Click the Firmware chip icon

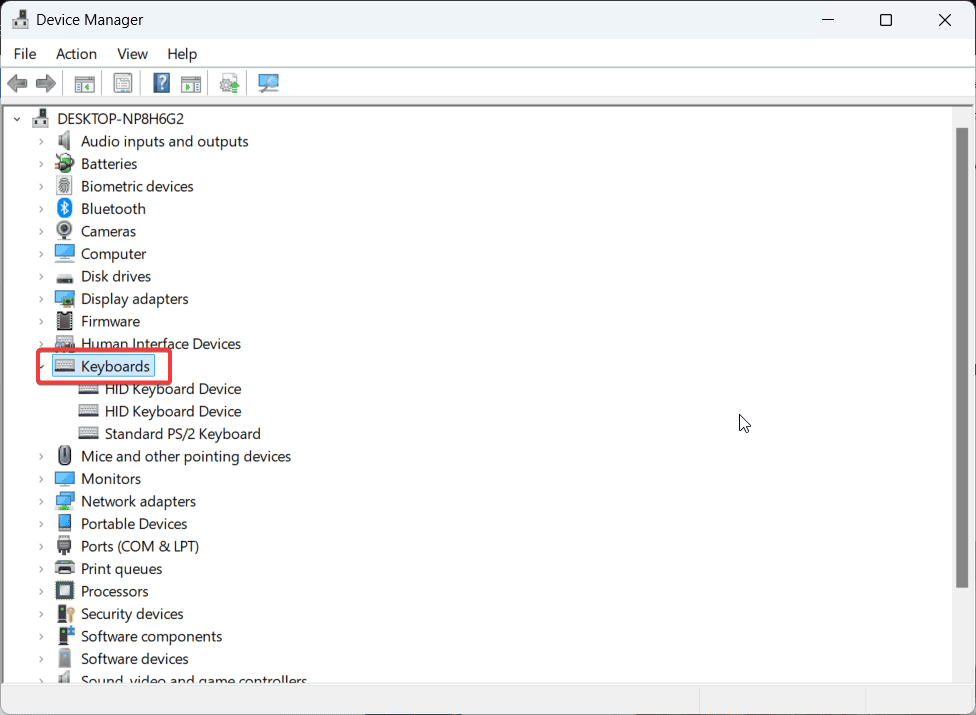pos(64,321)
